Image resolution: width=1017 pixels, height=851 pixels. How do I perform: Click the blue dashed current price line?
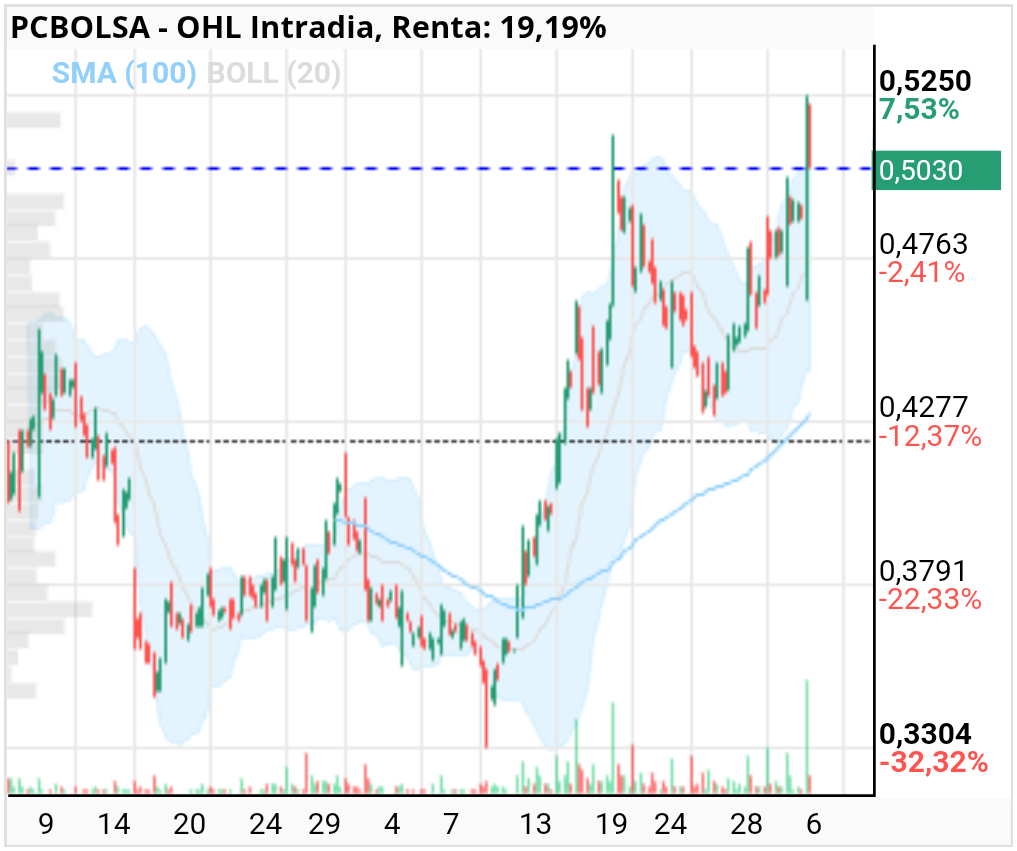click(438, 169)
